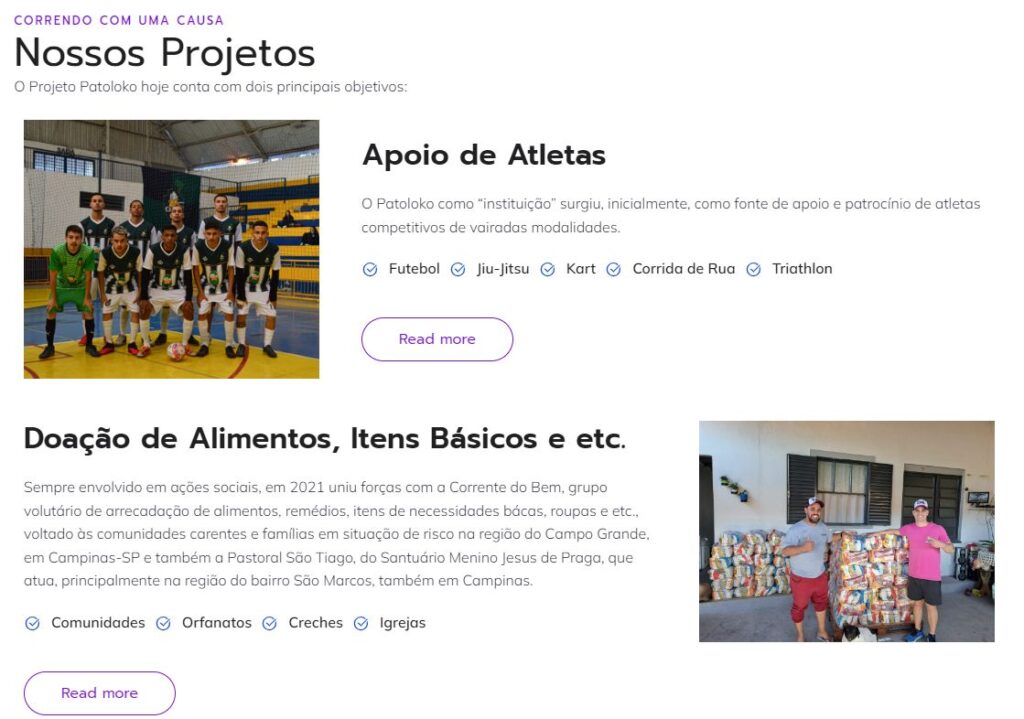Select the Triathlon list item text

tap(802, 269)
